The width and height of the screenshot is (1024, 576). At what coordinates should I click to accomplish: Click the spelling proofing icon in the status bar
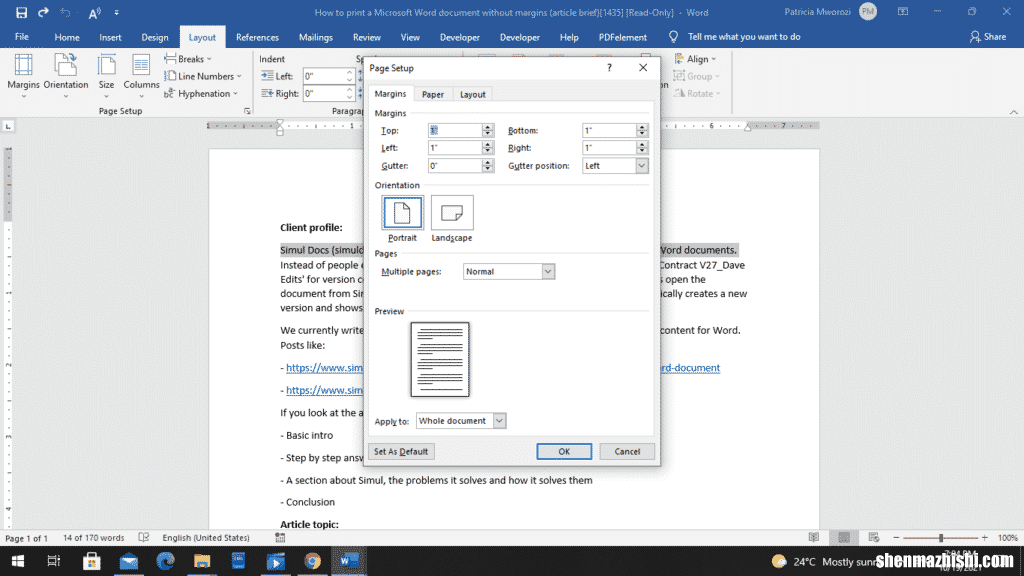144,537
